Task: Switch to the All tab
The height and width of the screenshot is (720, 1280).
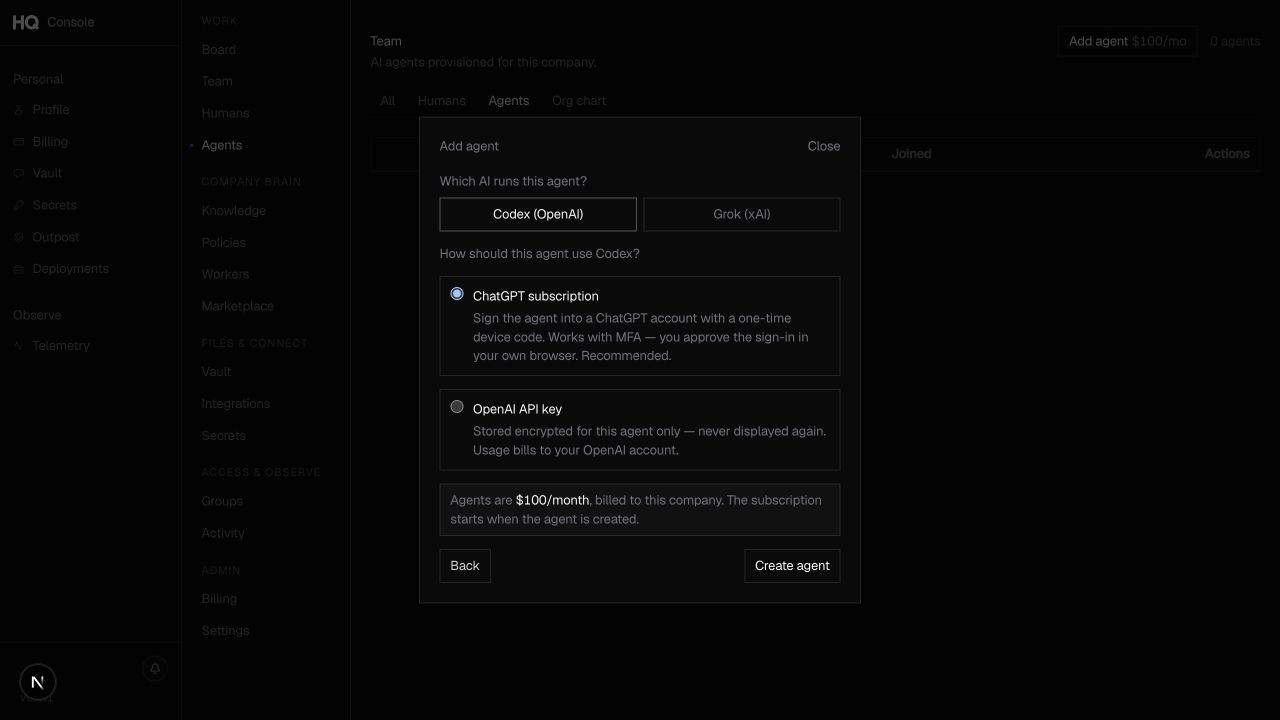Action: (388, 101)
